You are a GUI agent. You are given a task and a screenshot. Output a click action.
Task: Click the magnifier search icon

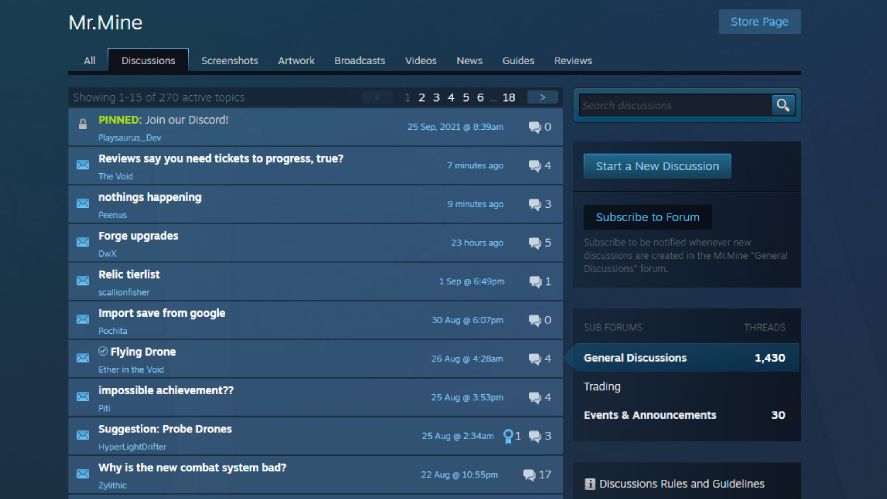[783, 105]
